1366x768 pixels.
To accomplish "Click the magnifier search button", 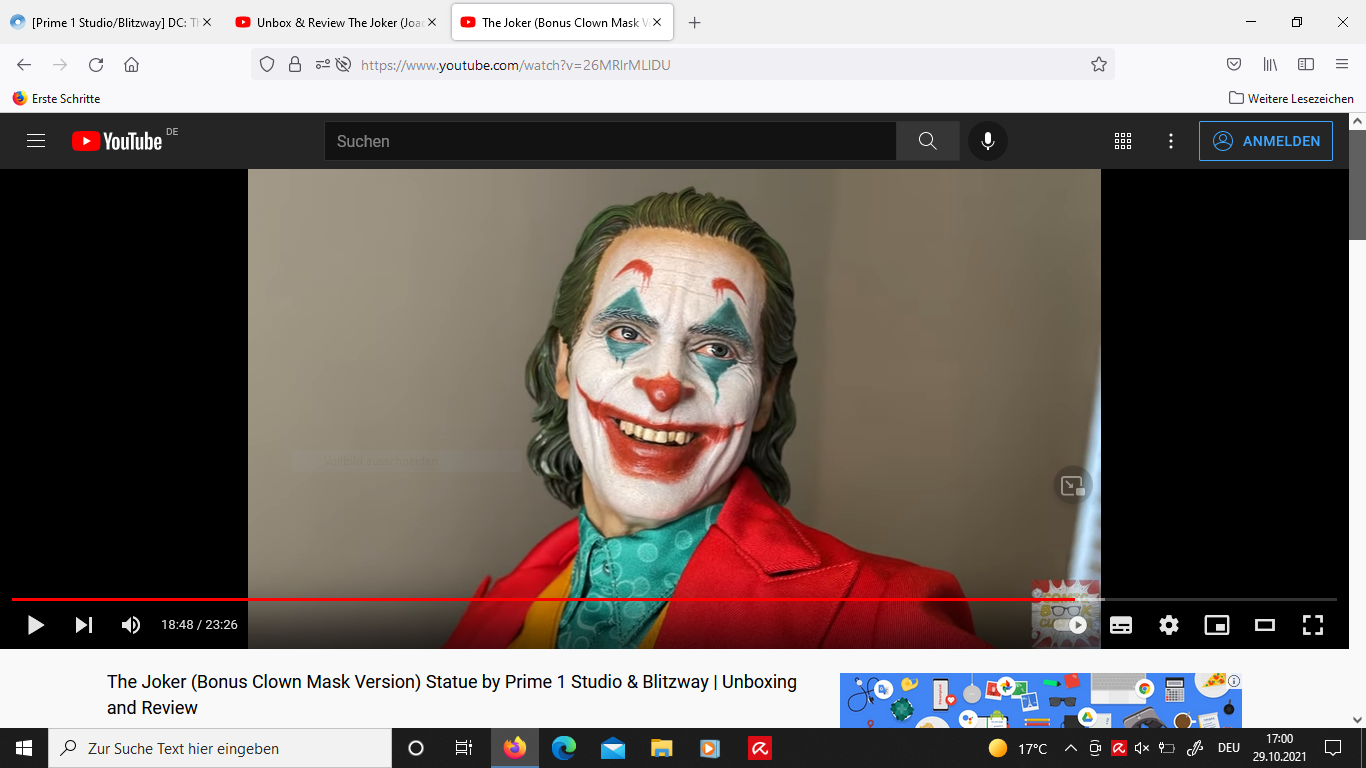I will pos(928,141).
